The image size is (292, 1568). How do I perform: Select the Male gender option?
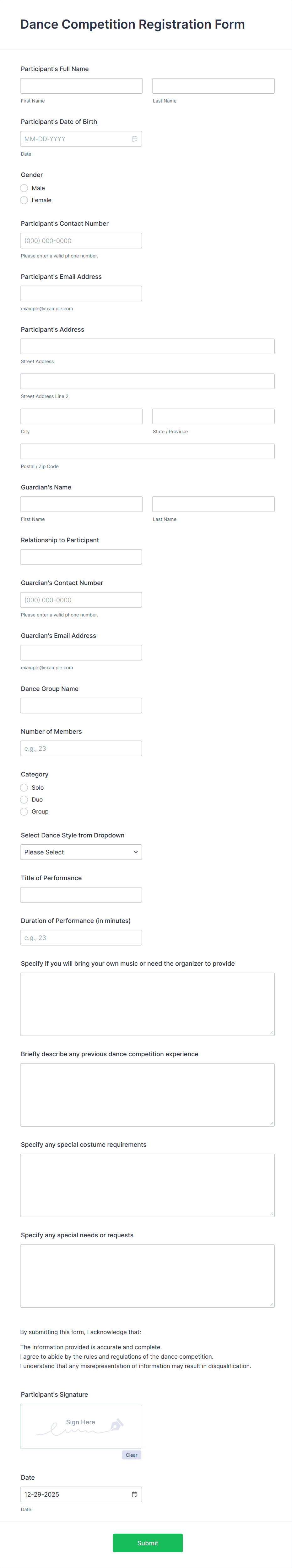tap(24, 188)
